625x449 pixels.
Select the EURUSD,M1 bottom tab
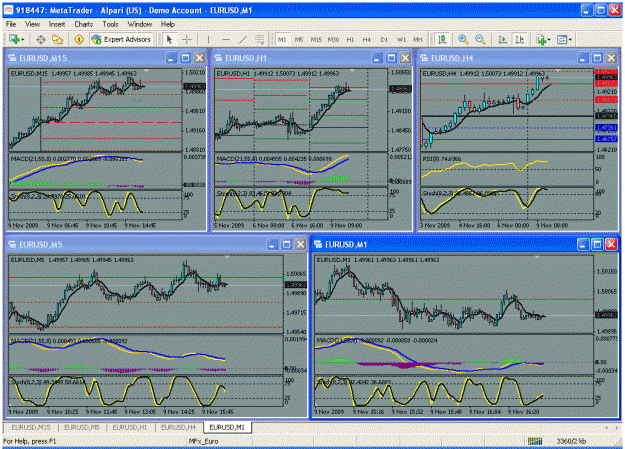point(227,427)
